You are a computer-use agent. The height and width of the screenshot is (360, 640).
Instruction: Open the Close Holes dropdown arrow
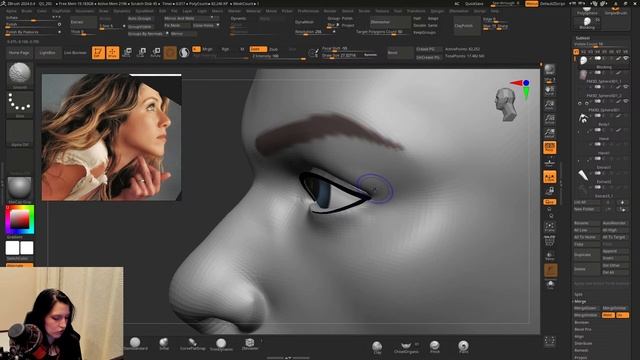pos(218,25)
